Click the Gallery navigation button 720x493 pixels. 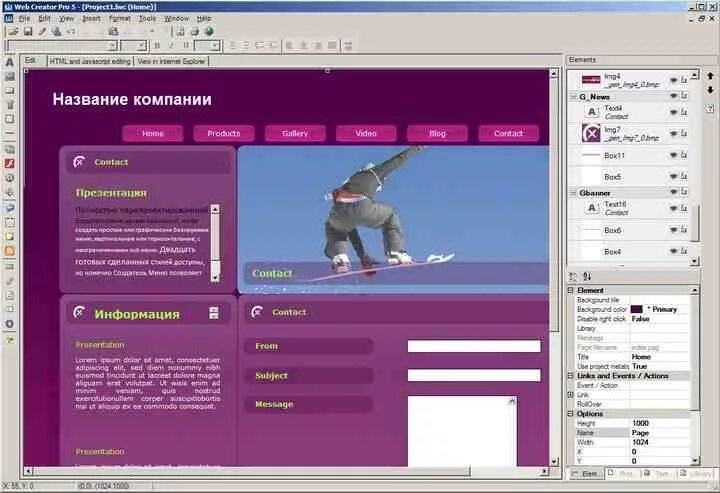[295, 133]
